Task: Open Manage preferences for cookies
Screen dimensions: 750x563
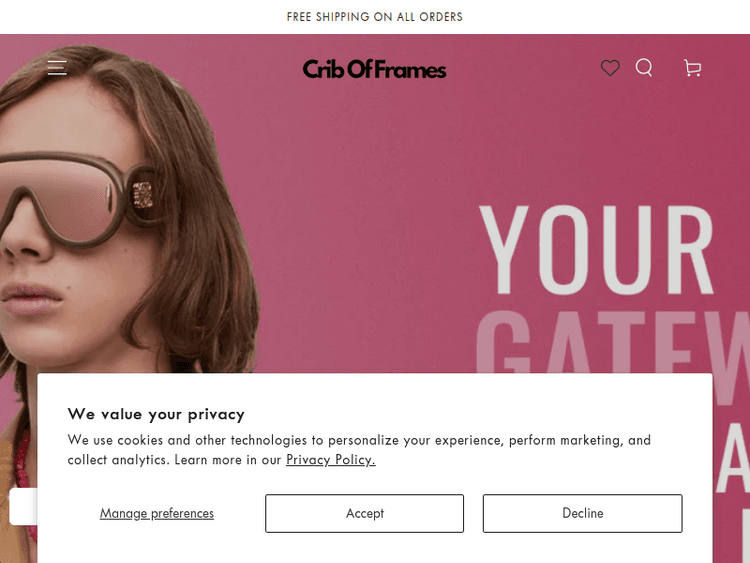Action: coord(157,513)
